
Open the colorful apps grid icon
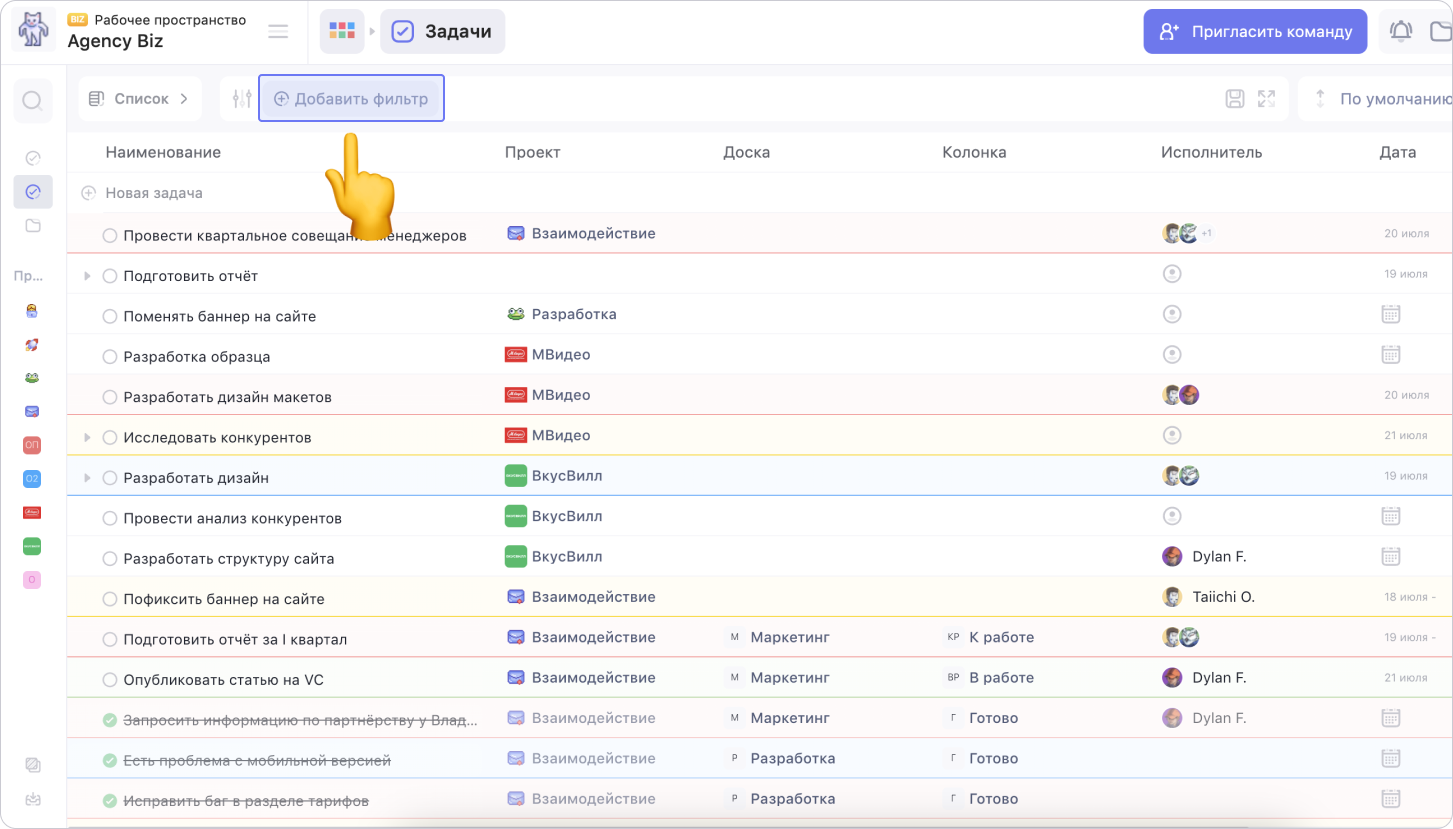[342, 32]
